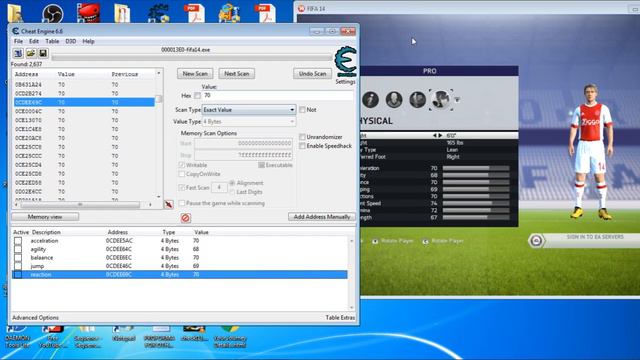Open the red monster face desktop icon
640x360 pixels.
click(x=88, y=13)
